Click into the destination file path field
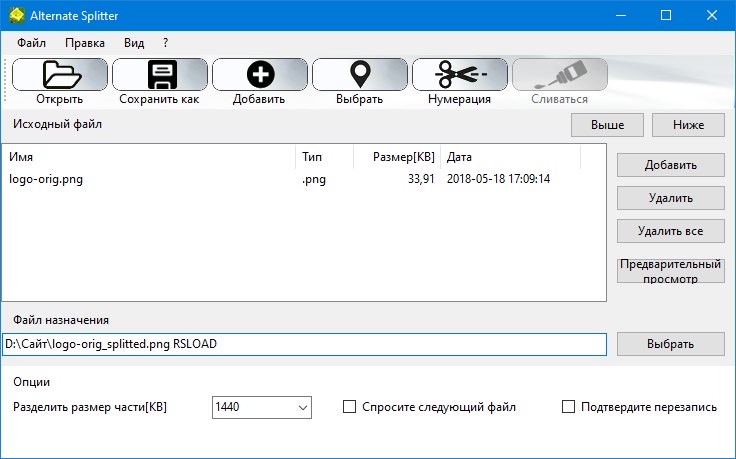This screenshot has width=736, height=459. click(x=304, y=344)
